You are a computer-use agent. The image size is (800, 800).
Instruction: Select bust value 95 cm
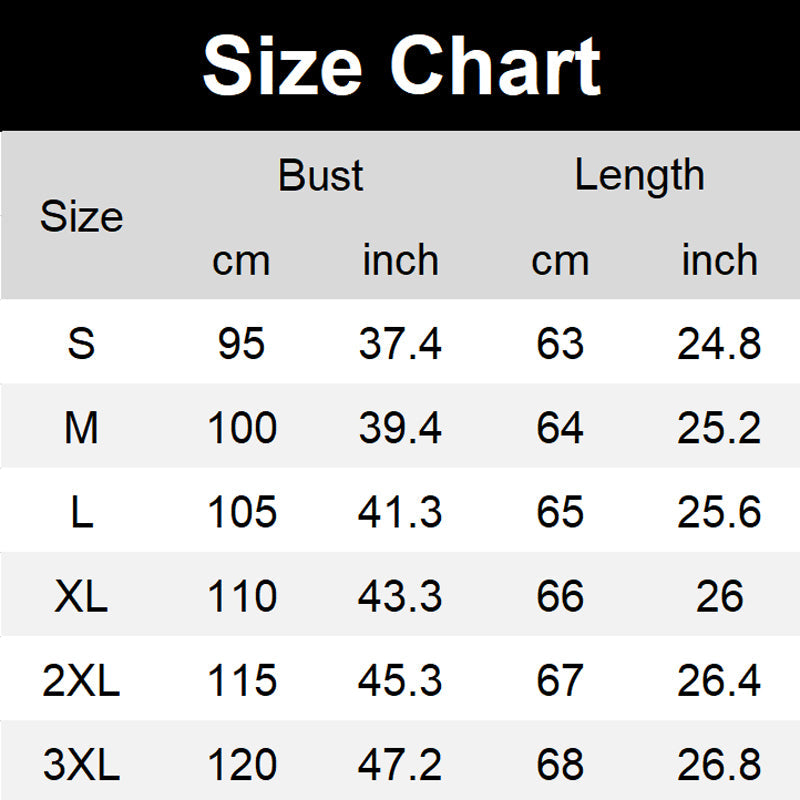pyautogui.click(x=241, y=343)
